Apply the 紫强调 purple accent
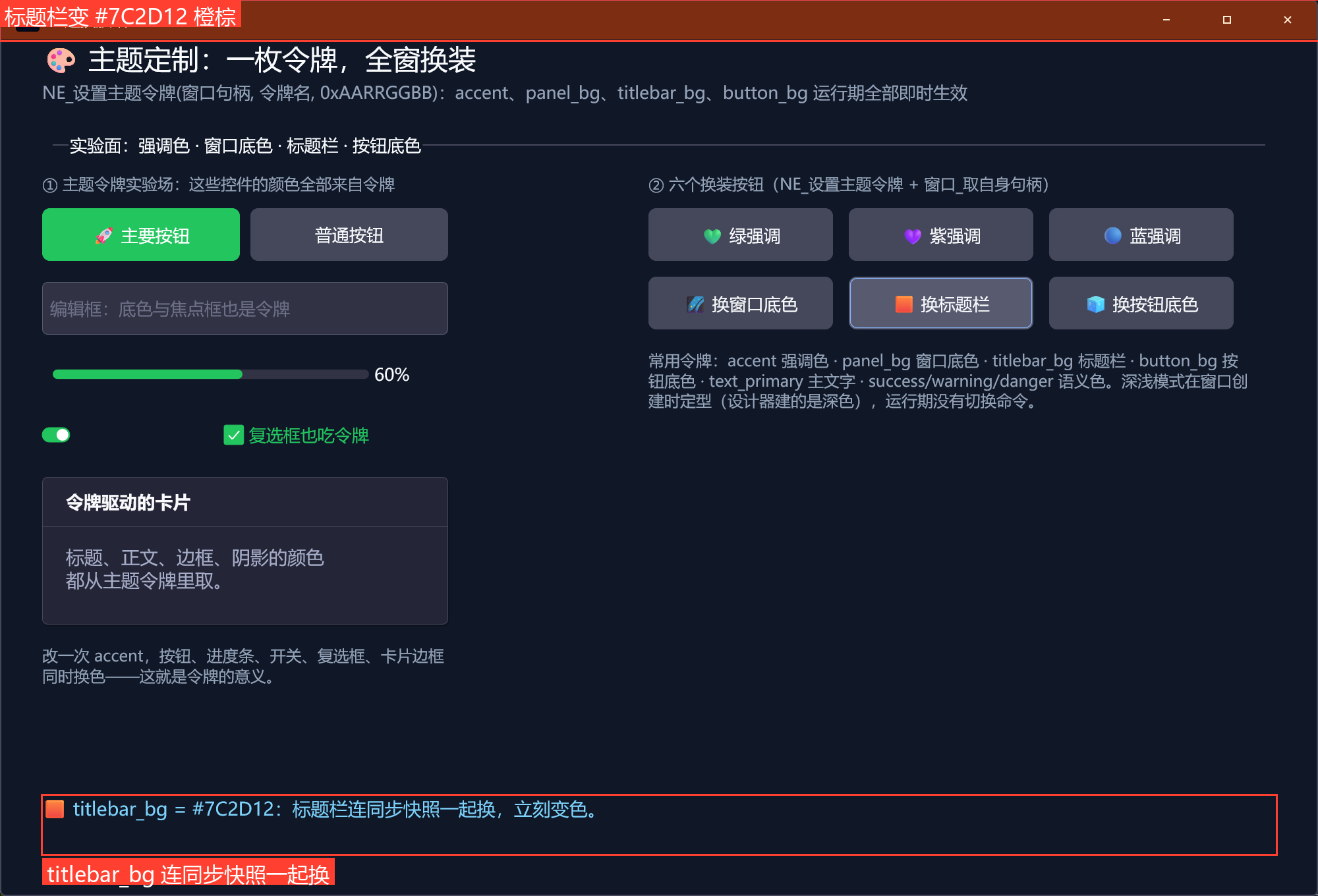Screen dimensions: 1318x896 (941, 235)
